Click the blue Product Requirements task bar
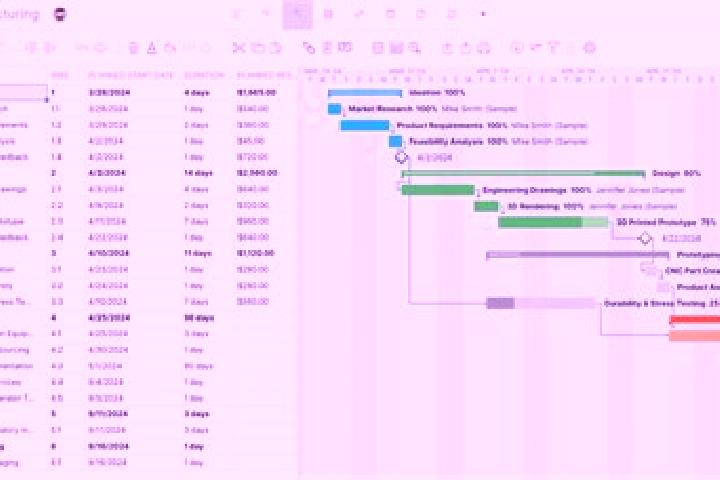This screenshot has height=480, width=720. 365,125
